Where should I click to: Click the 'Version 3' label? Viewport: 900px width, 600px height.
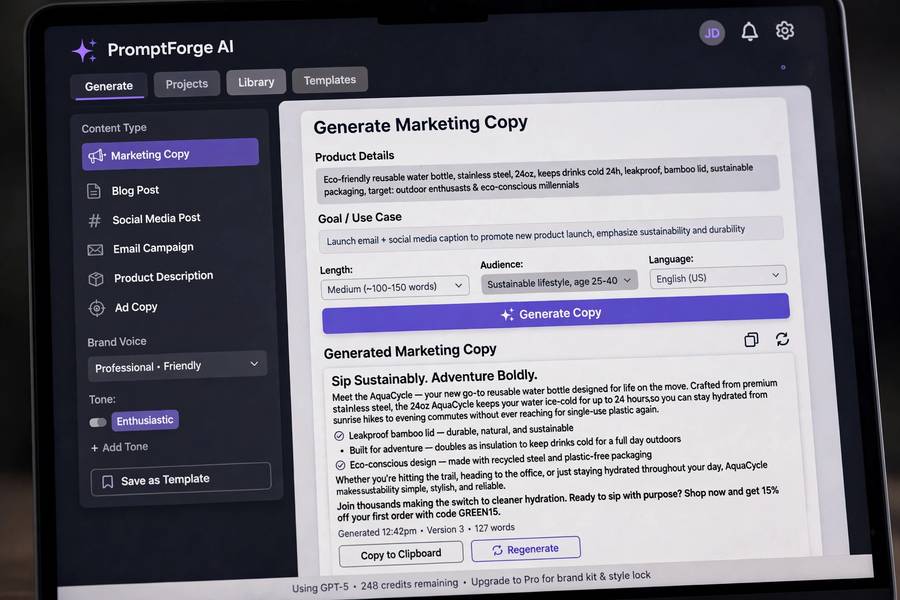pyautogui.click(x=445, y=530)
